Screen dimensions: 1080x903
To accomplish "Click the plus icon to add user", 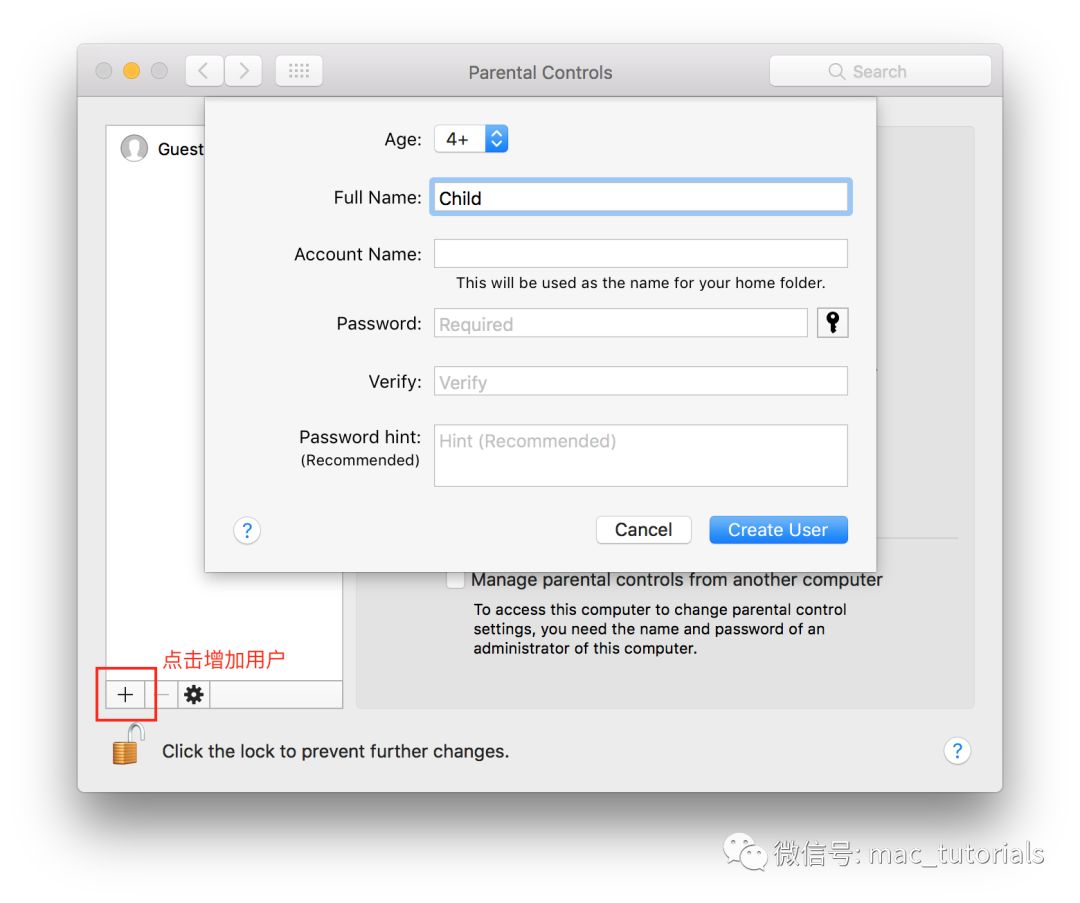I will coord(125,695).
